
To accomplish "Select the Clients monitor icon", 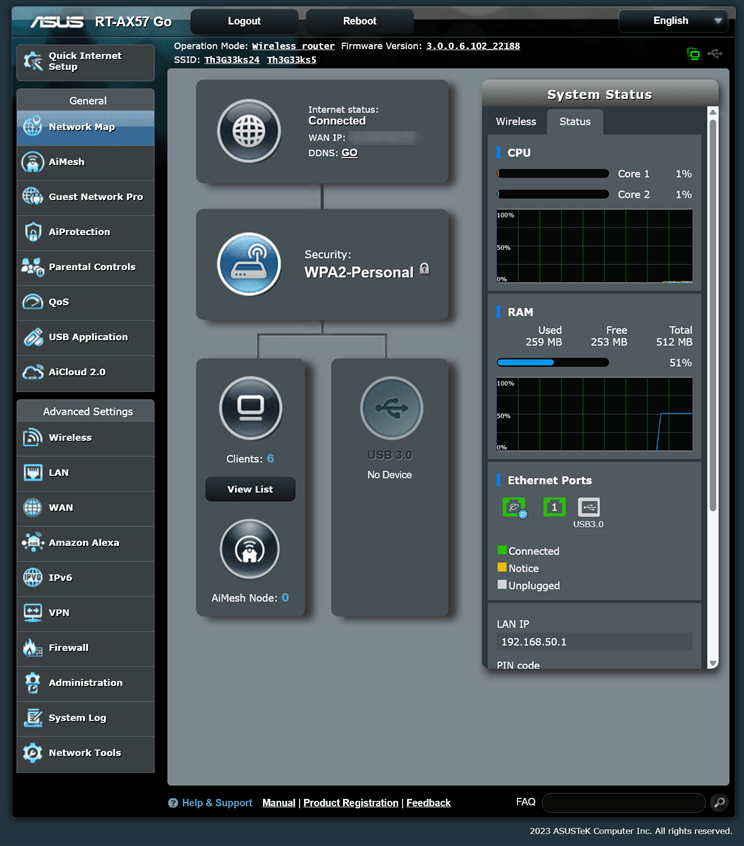I will pyautogui.click(x=250, y=408).
